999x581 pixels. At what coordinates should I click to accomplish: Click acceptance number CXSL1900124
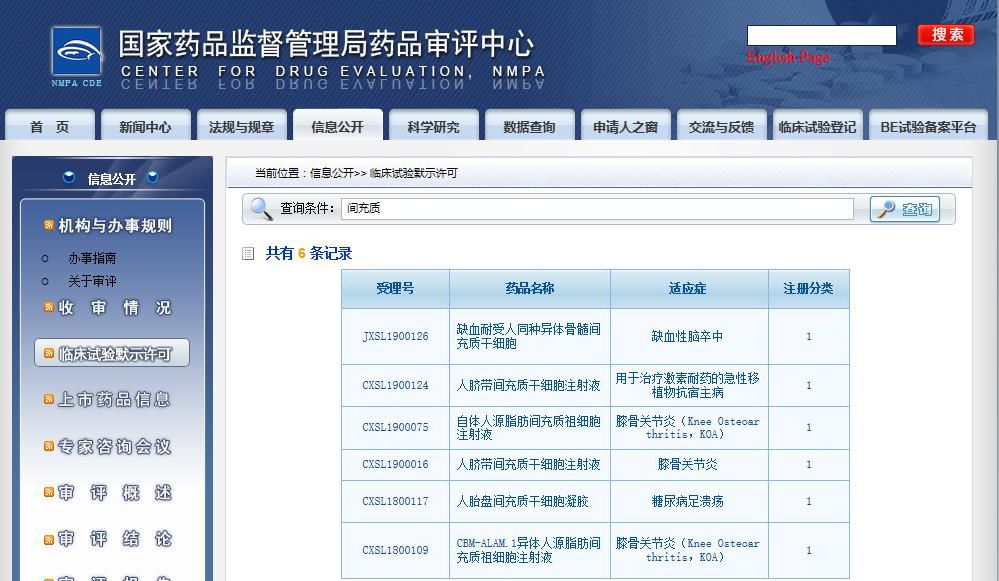click(395, 385)
